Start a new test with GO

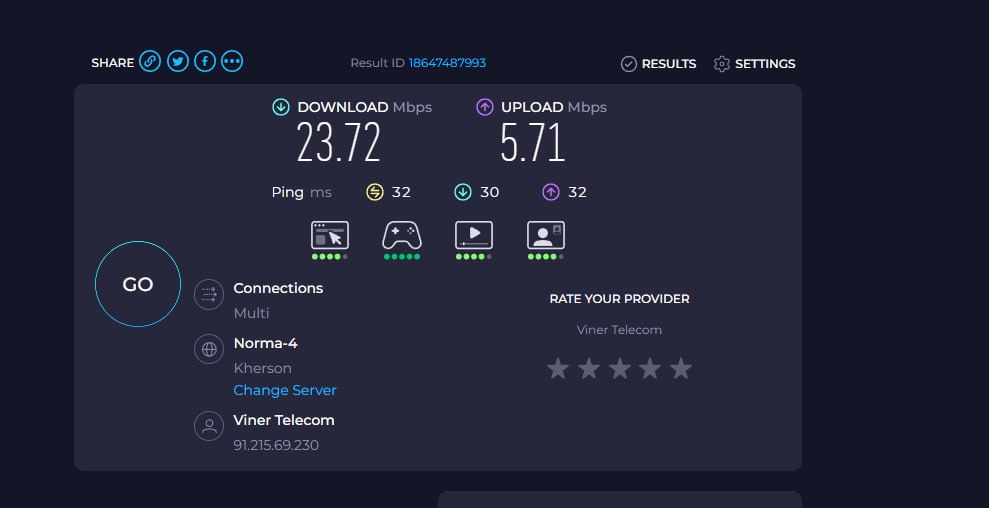138,284
